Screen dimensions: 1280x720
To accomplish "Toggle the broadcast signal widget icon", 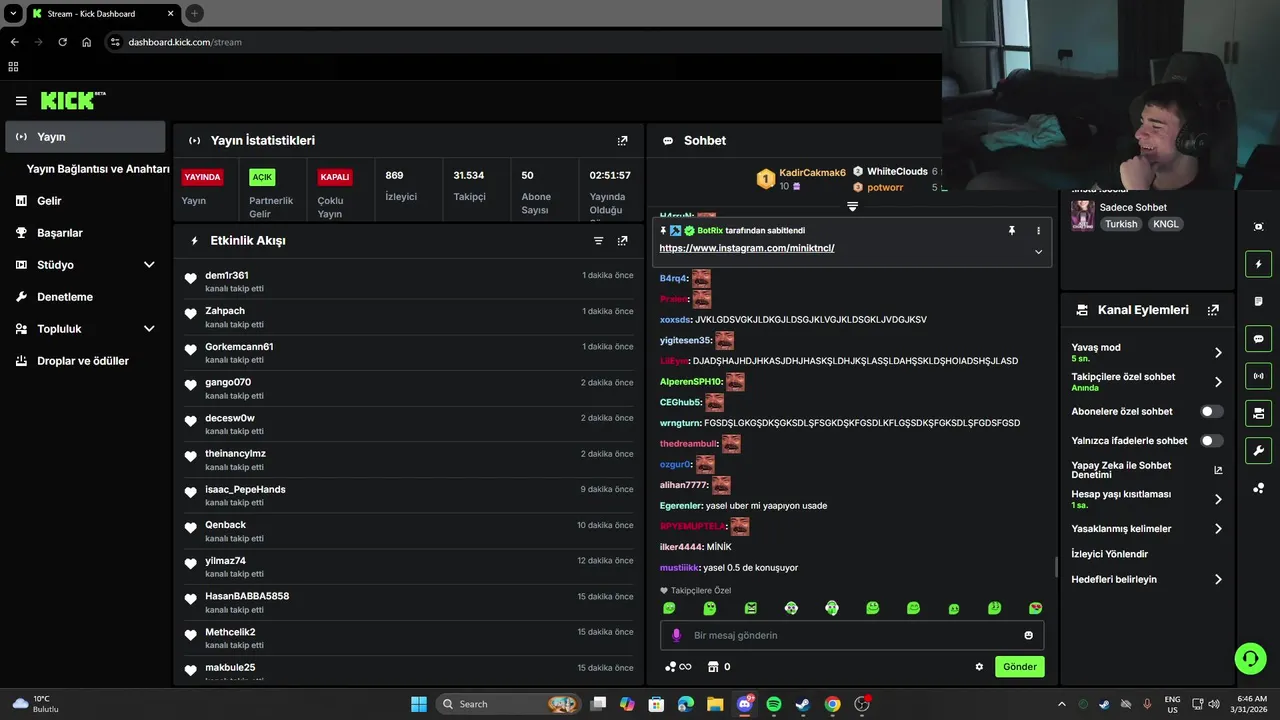I will click(1258, 376).
